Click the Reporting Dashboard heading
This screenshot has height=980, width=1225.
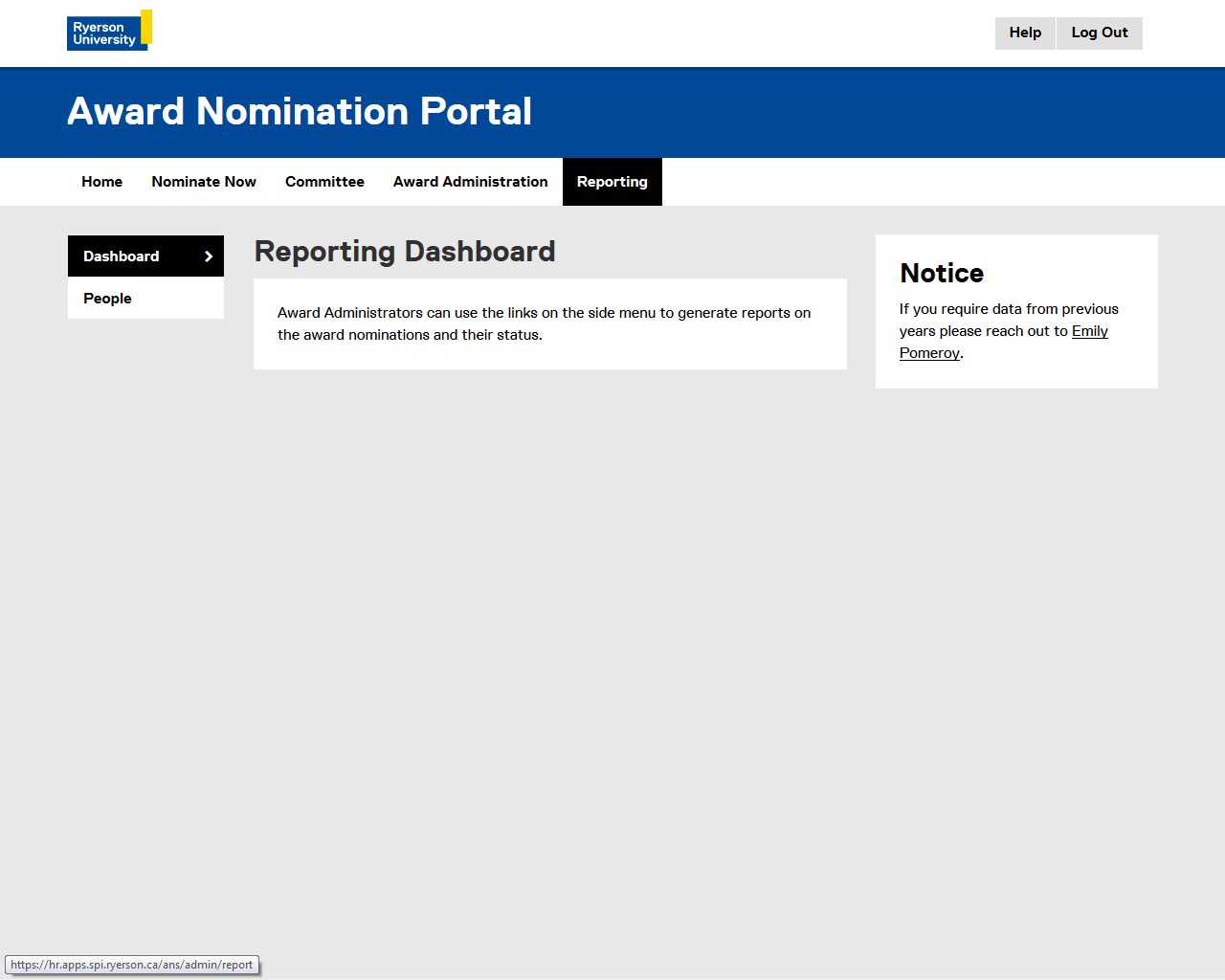(x=405, y=252)
